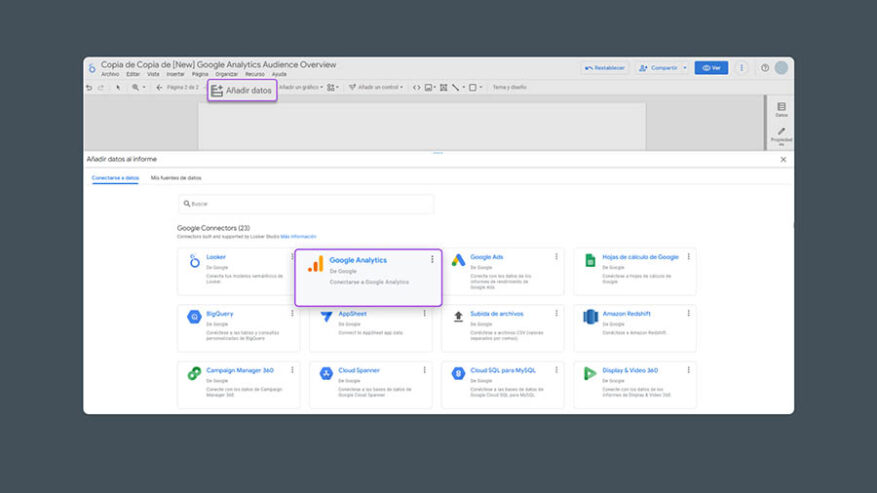Viewport: 877px width, 493px height.
Task: Click the embed URL code icon
Action: 417,87
